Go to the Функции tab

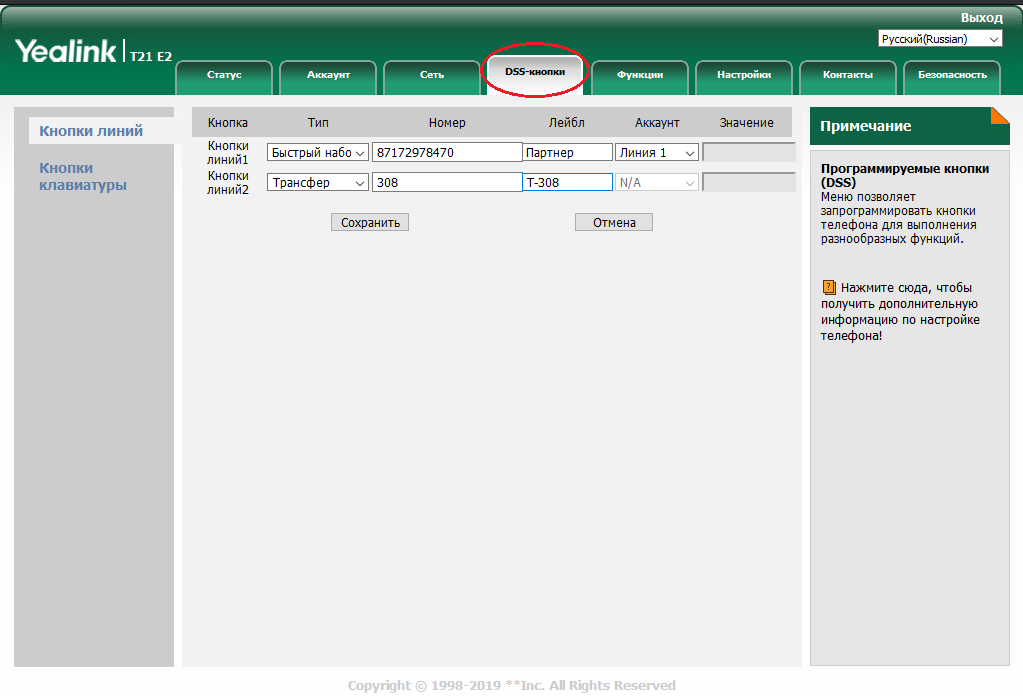pos(640,75)
